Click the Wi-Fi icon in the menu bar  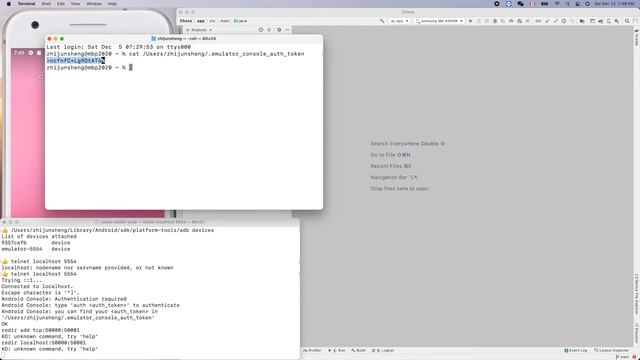tap(557, 4)
